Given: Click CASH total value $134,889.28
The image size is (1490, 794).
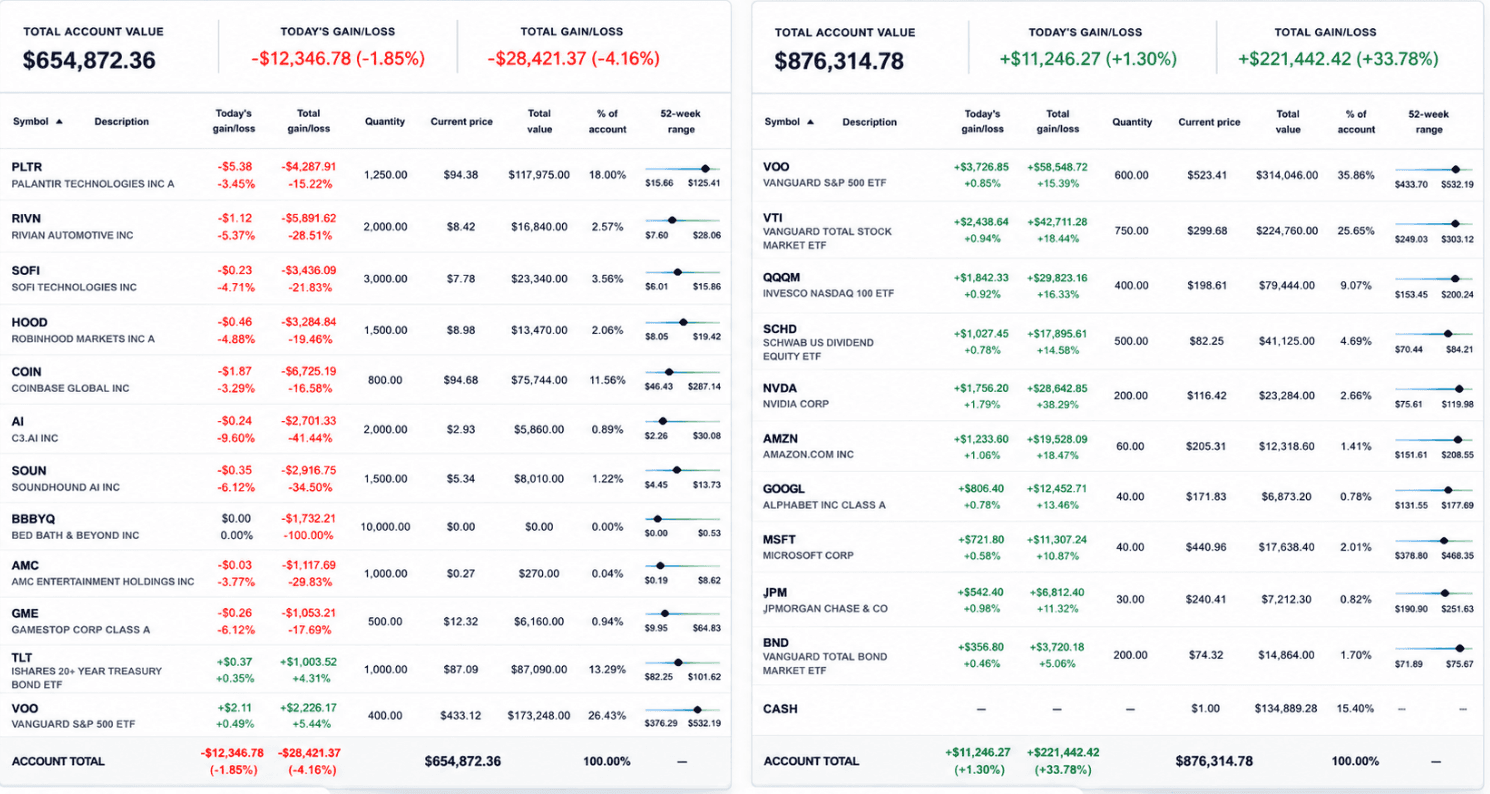Looking at the screenshot, I should pyautogui.click(x=1288, y=709).
